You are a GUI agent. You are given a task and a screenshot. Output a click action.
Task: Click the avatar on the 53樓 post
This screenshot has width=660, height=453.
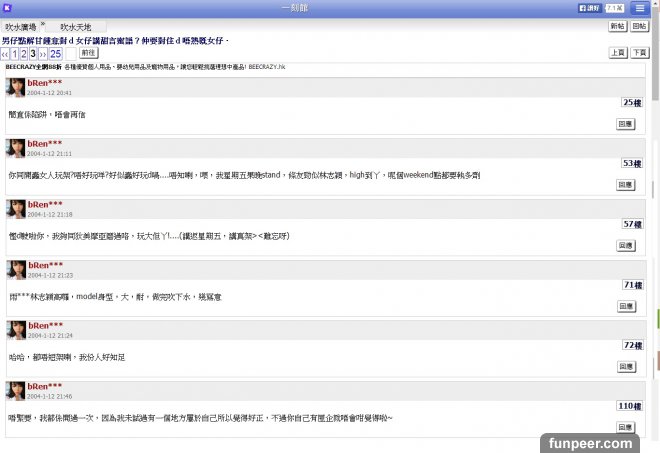[15, 147]
